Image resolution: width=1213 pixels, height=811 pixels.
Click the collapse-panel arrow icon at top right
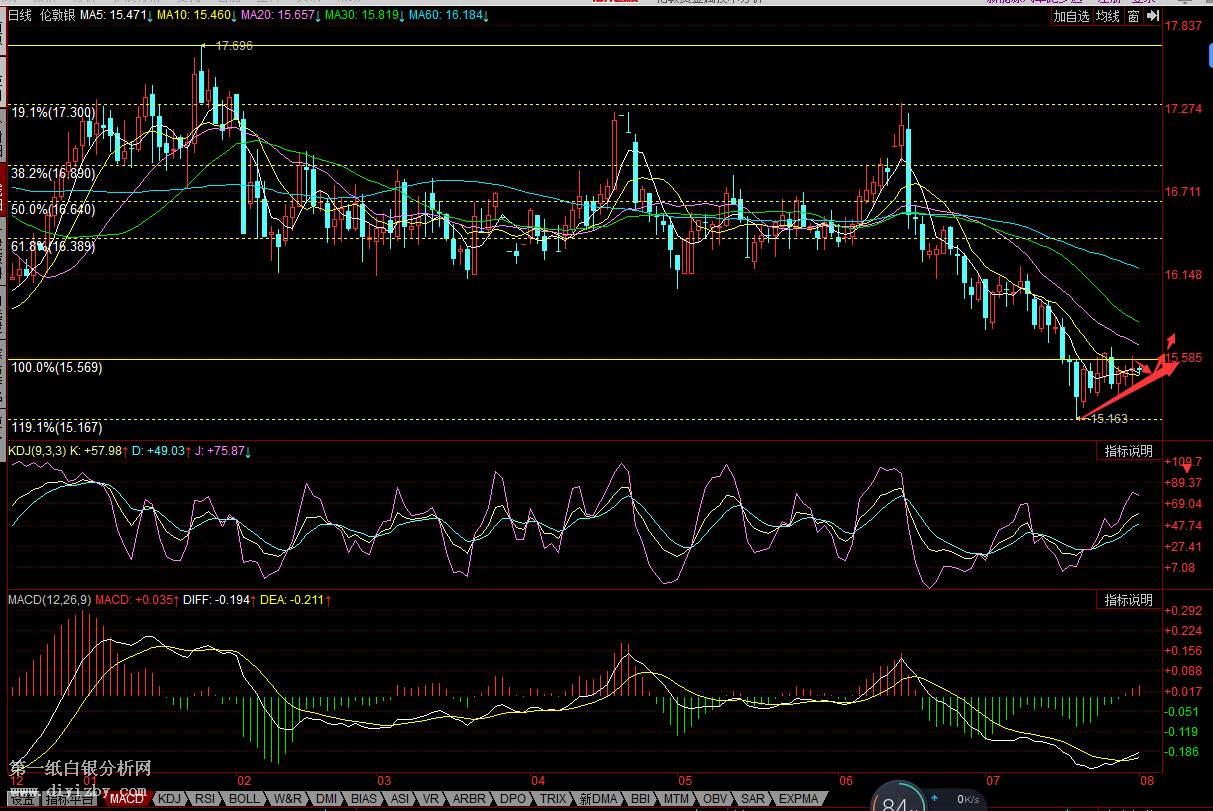click(1151, 16)
